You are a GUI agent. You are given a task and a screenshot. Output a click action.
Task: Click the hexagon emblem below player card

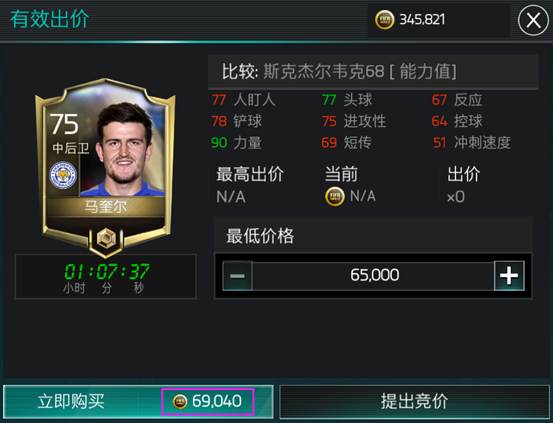click(106, 239)
